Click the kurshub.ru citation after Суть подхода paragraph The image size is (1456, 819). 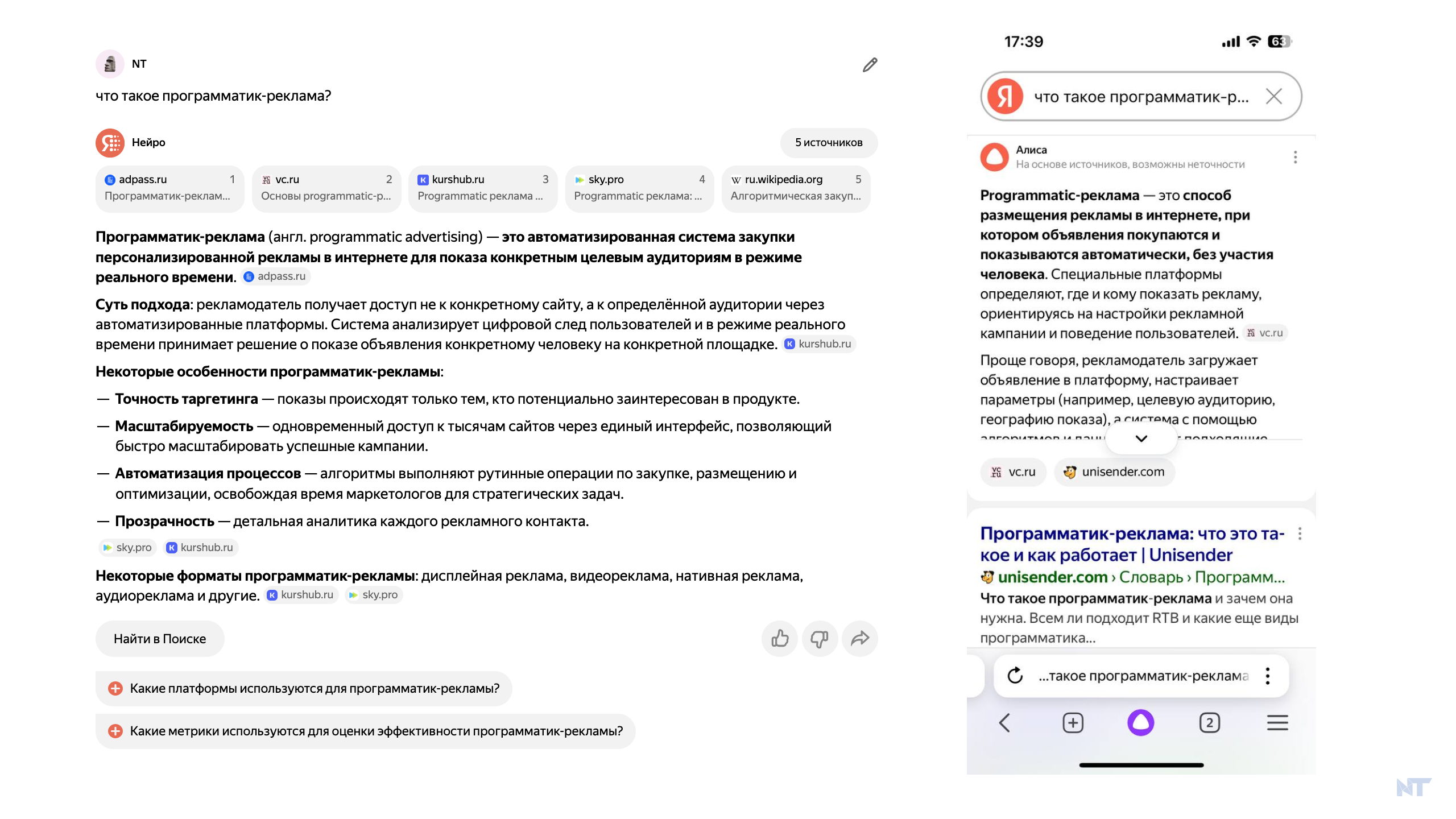tap(818, 344)
